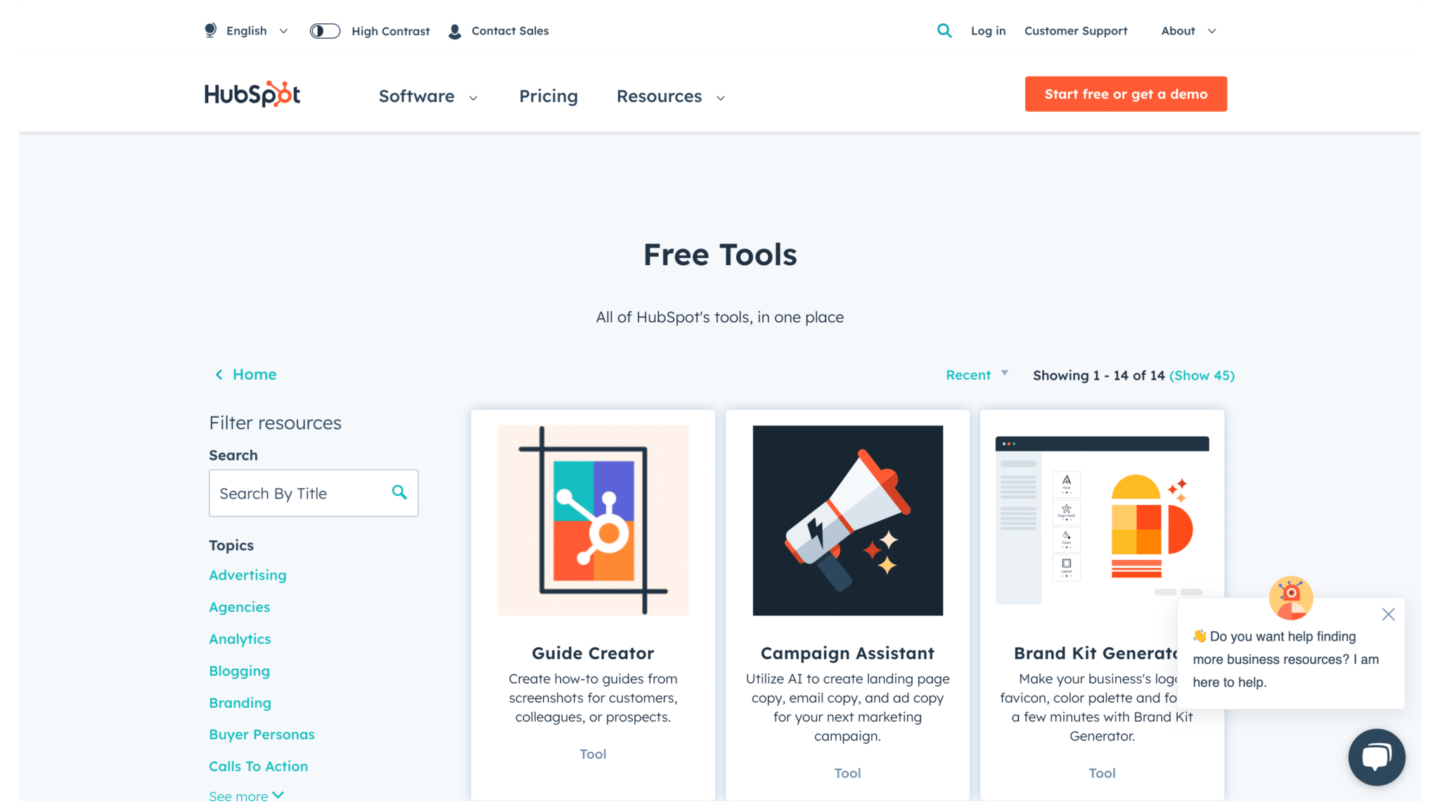Expand the Software menu

coord(428,96)
